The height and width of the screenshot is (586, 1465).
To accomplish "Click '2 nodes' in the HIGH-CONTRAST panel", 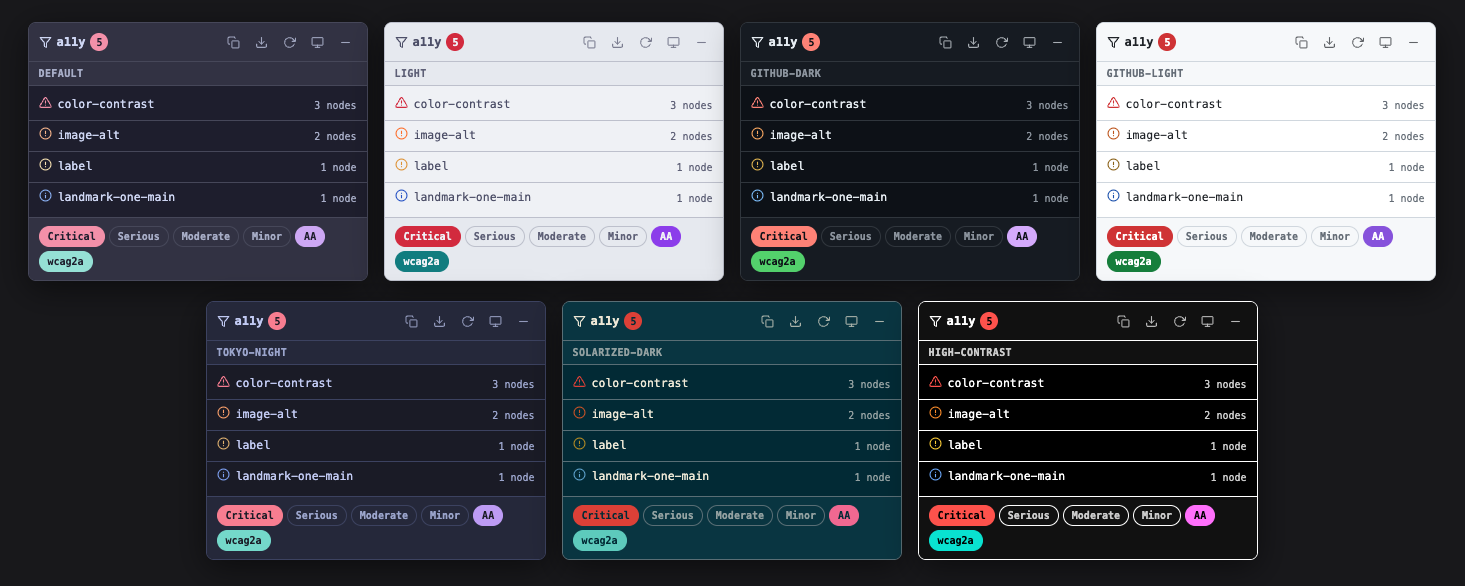I will (1225, 415).
